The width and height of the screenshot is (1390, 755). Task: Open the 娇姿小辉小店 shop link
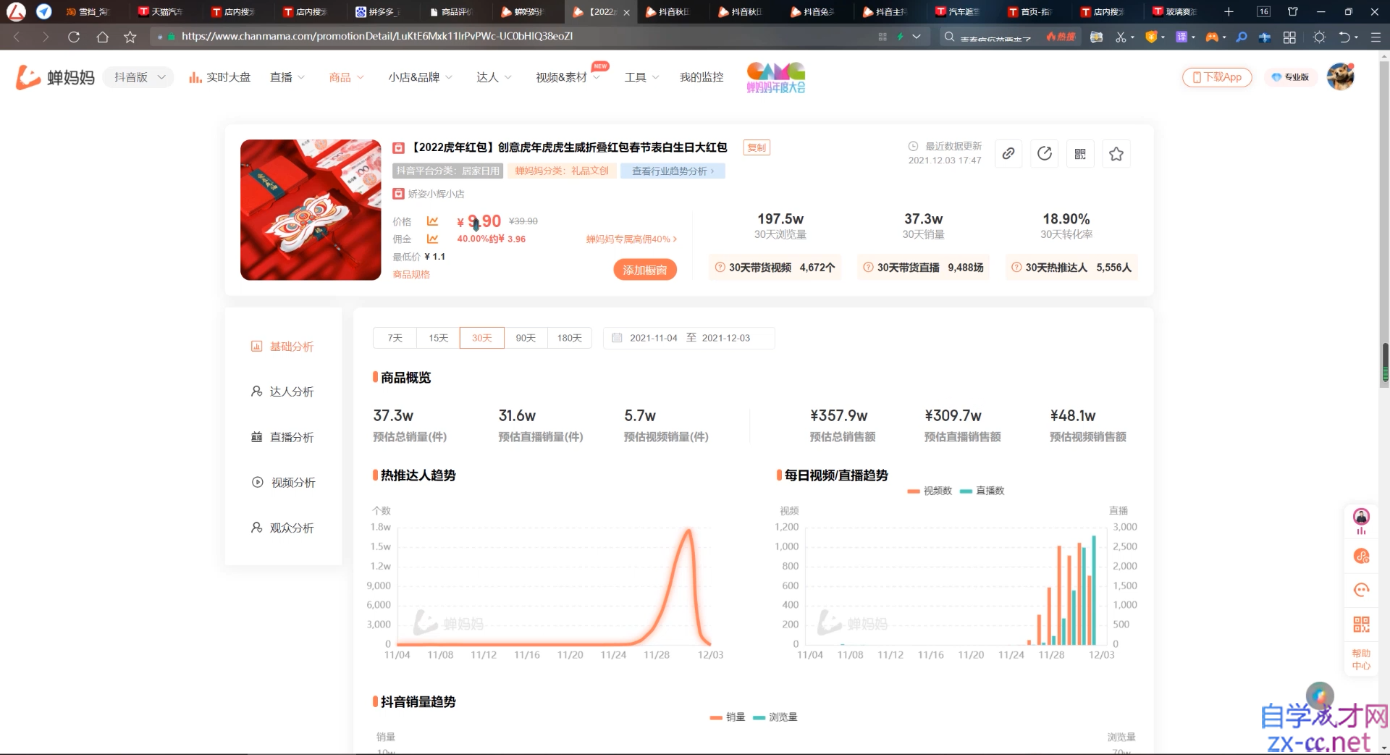click(436, 194)
